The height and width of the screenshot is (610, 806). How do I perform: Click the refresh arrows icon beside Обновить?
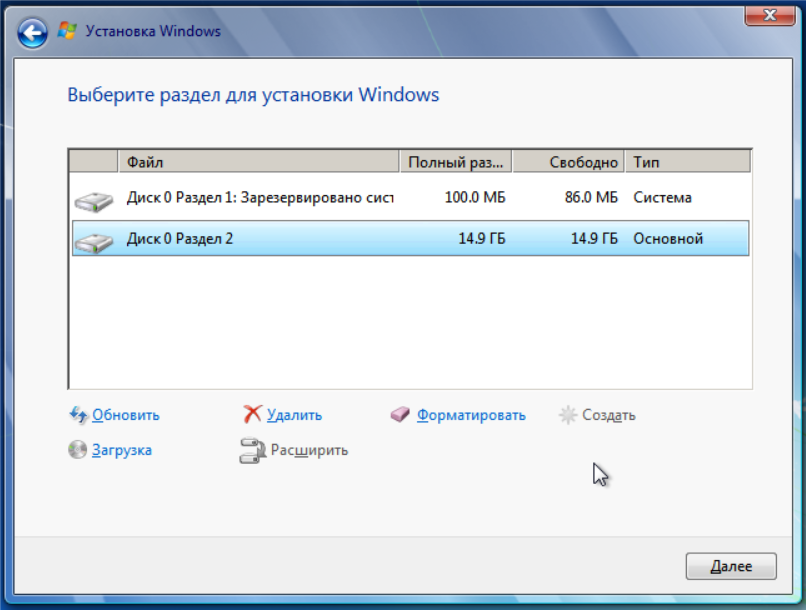78,415
